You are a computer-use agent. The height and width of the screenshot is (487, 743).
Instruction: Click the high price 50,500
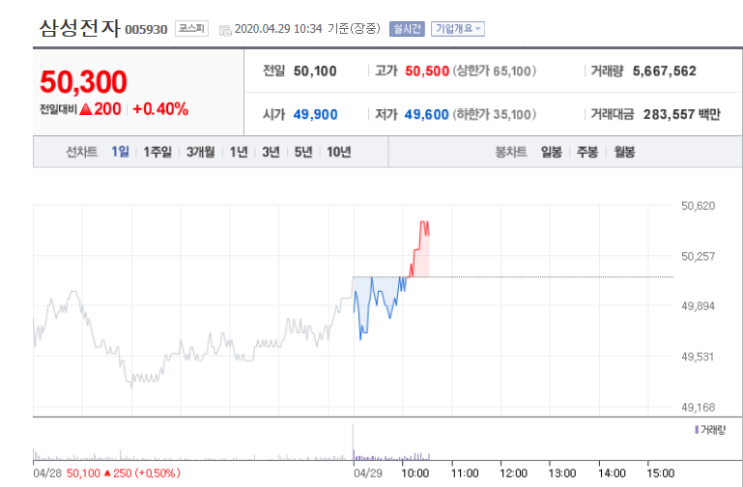click(x=427, y=71)
